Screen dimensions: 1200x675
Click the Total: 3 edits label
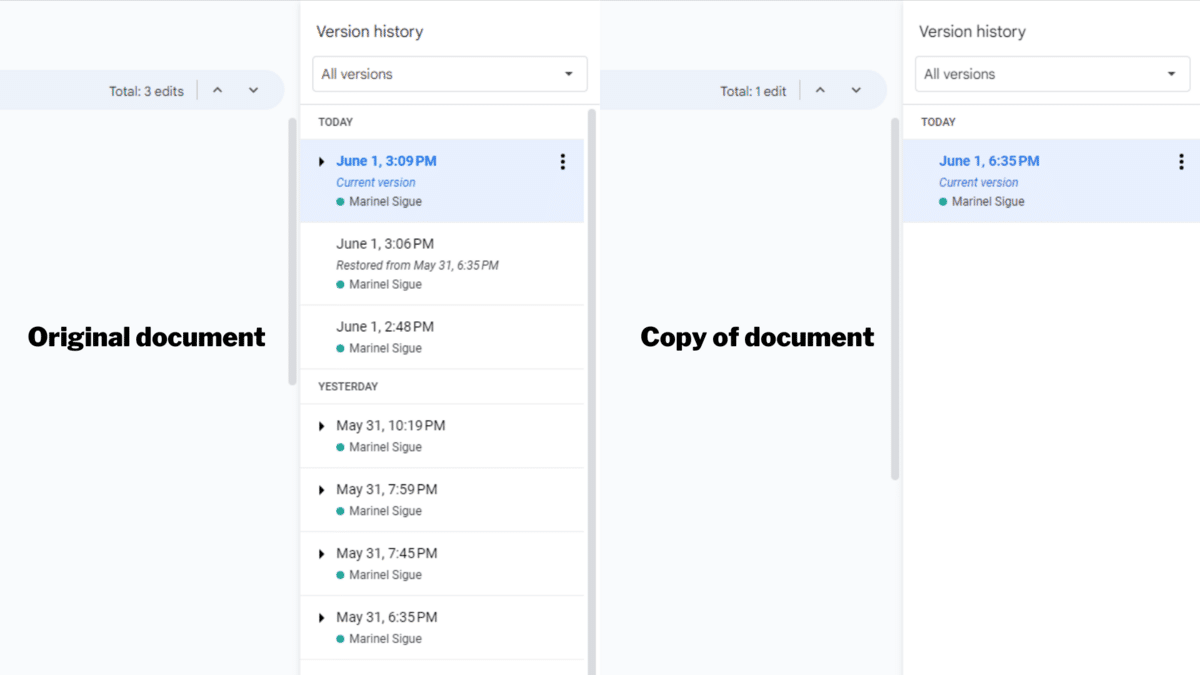click(146, 91)
